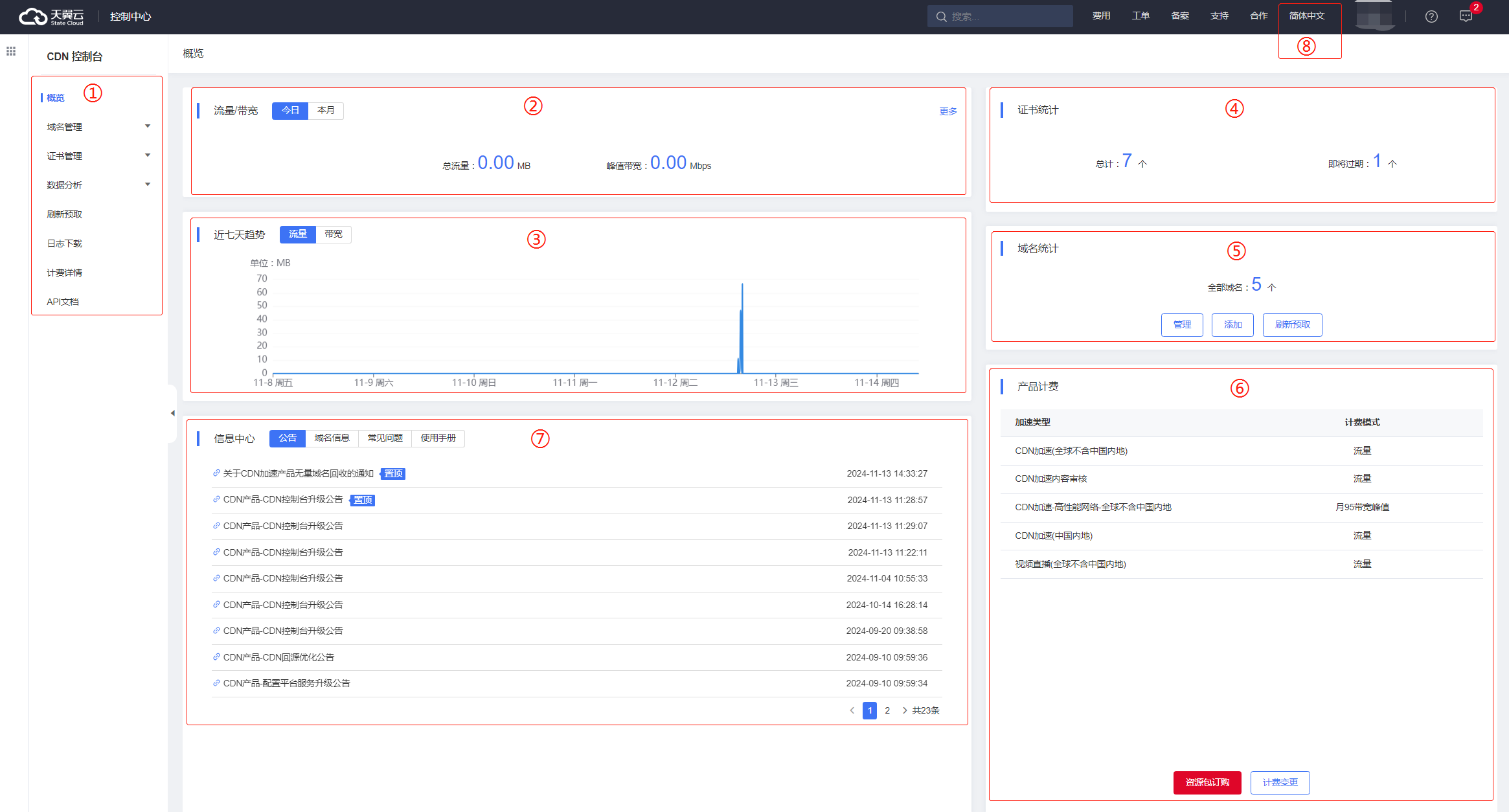Select the 常见问题 tab
This screenshot has height=812, width=1509.
(x=385, y=438)
